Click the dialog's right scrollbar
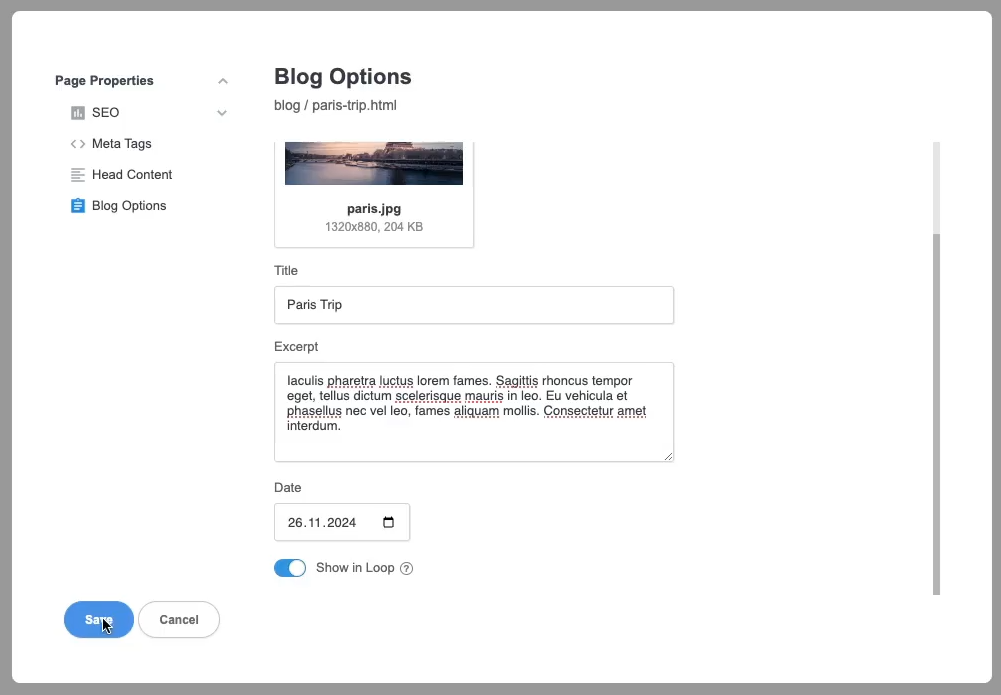The width and height of the screenshot is (1001, 695). coord(937,400)
